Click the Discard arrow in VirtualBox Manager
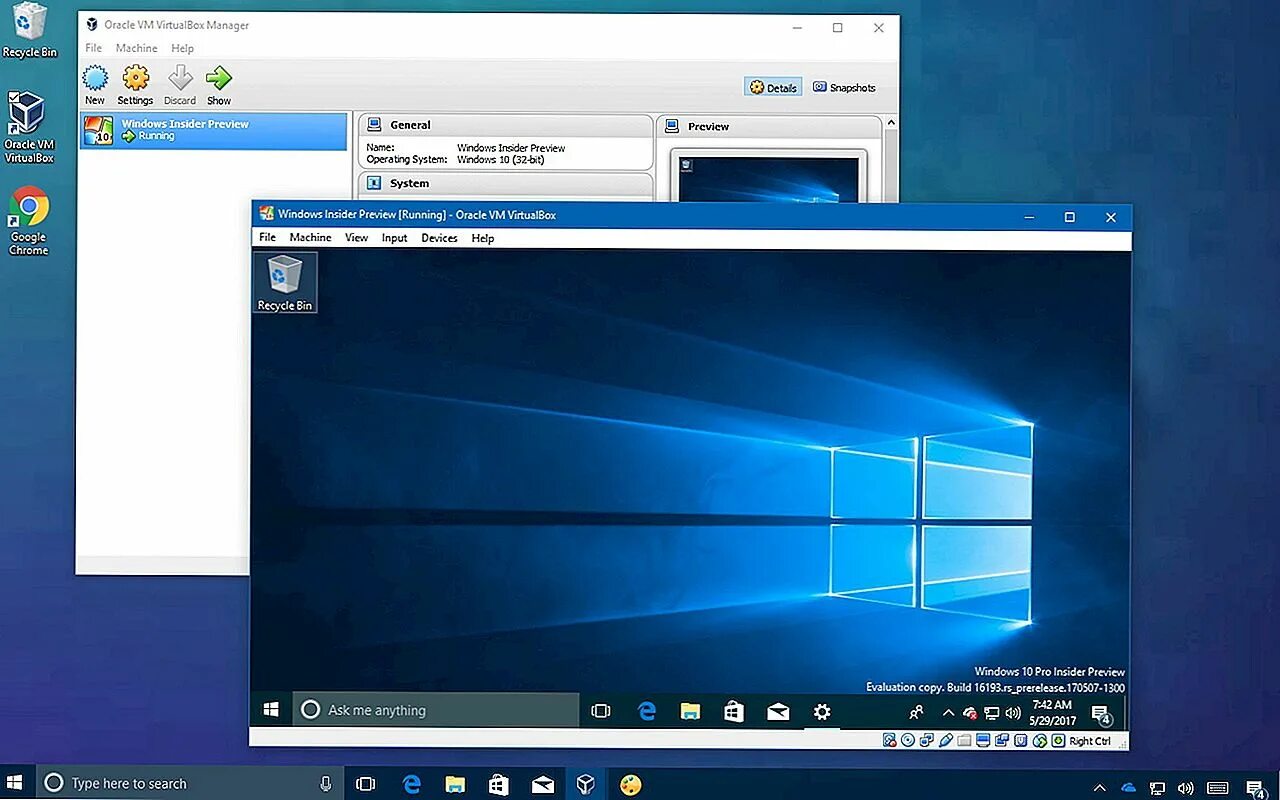The image size is (1280, 800). [x=180, y=78]
